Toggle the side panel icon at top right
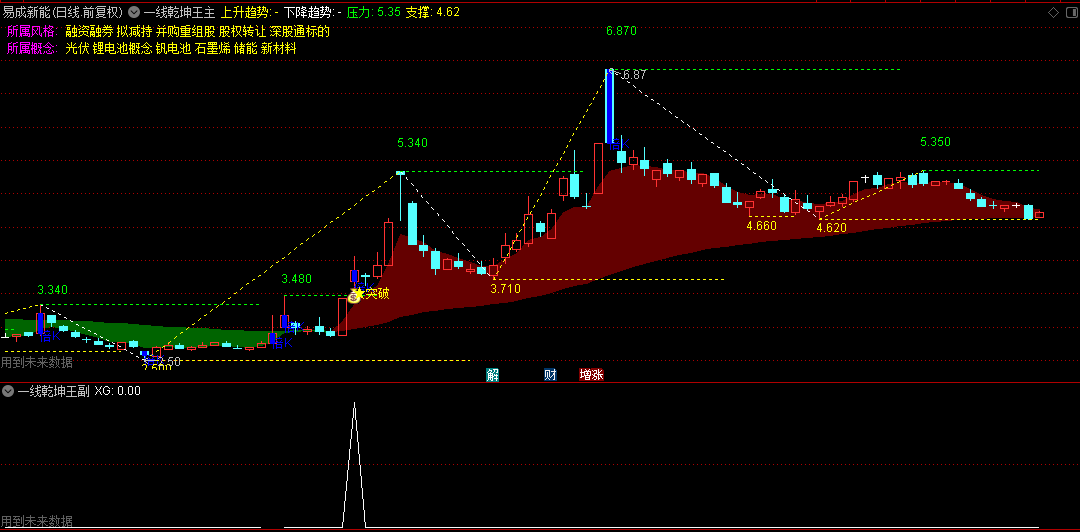 1070,12
